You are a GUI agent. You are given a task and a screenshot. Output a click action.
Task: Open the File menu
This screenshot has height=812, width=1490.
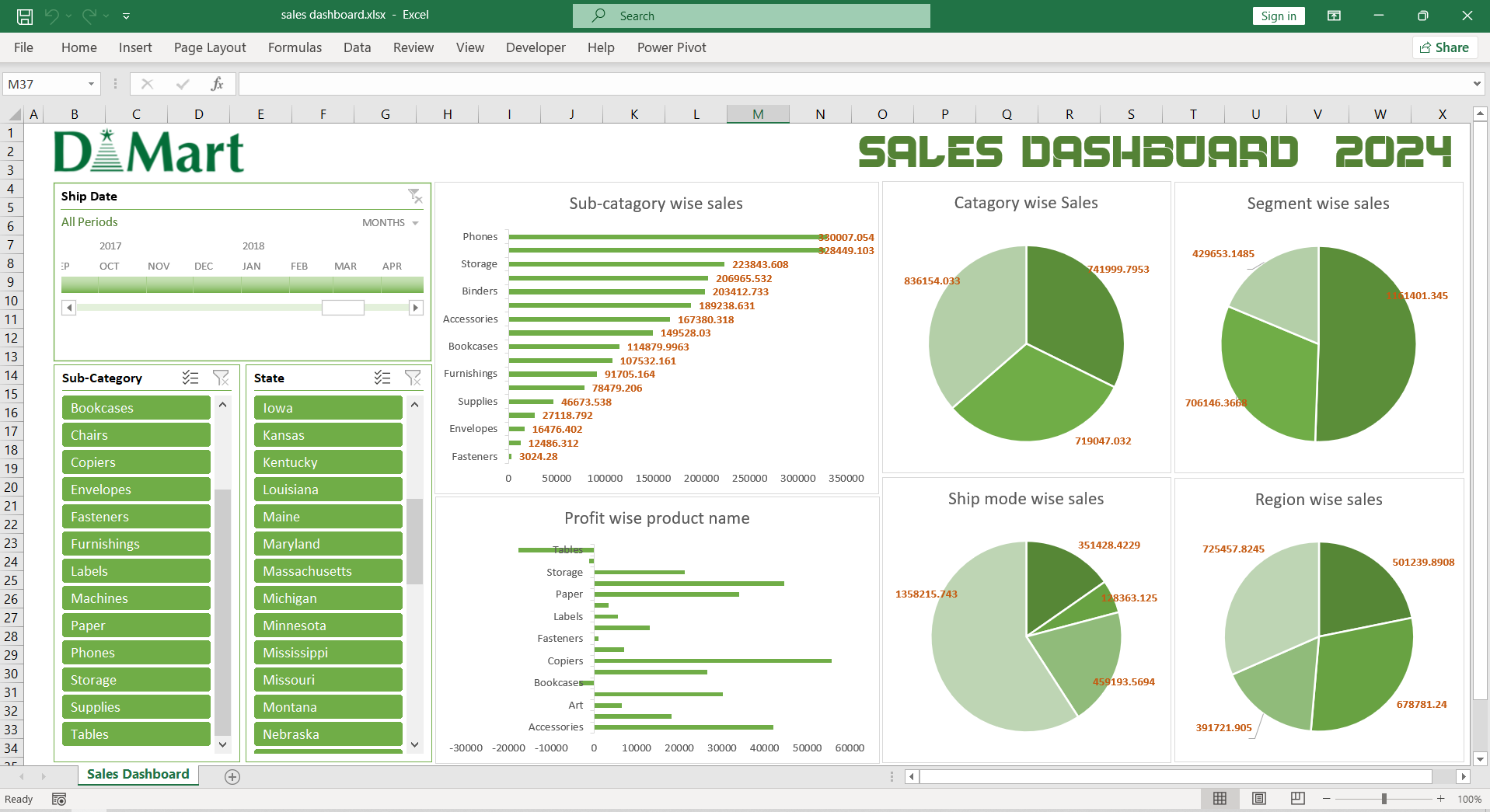click(23, 47)
